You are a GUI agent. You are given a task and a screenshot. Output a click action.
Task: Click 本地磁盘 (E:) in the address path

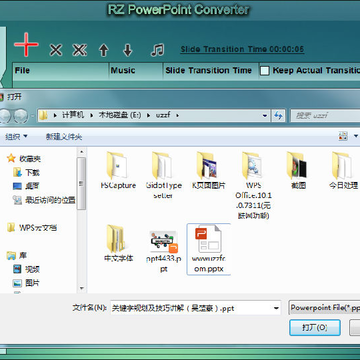(120, 115)
